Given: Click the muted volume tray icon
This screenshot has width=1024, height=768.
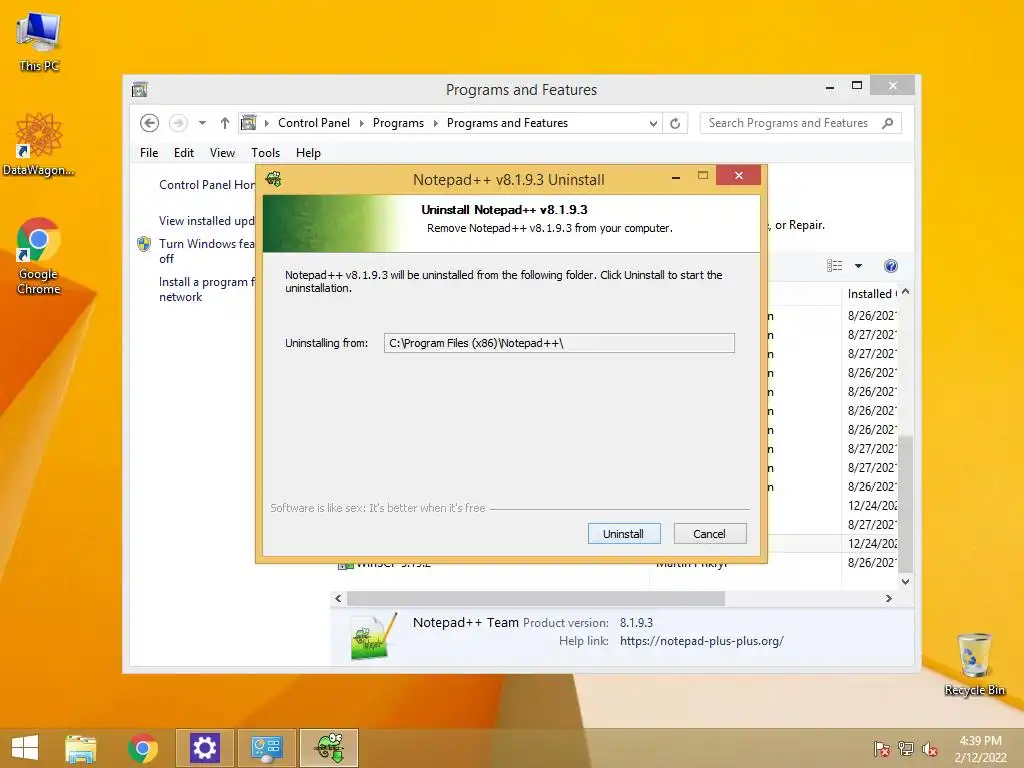Looking at the screenshot, I should click(x=930, y=748).
